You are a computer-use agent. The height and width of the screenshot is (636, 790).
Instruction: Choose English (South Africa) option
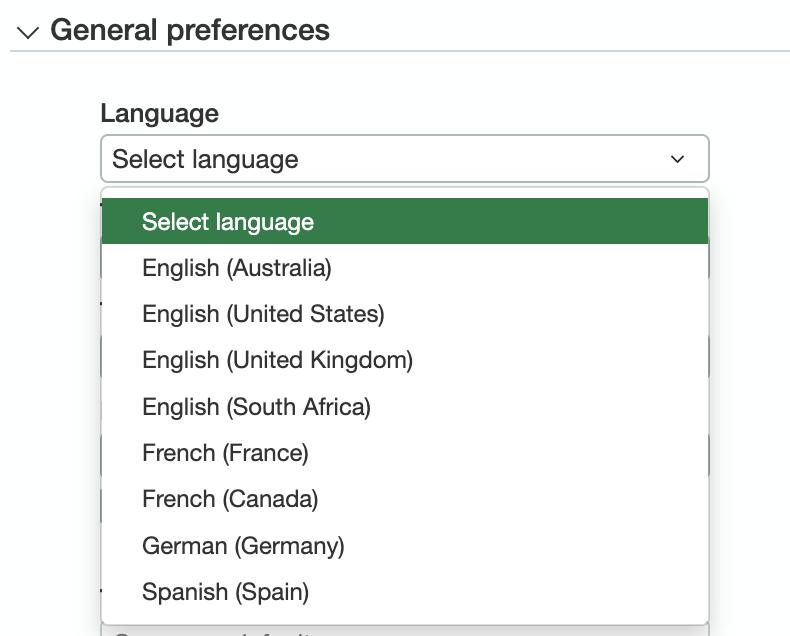(x=405, y=407)
